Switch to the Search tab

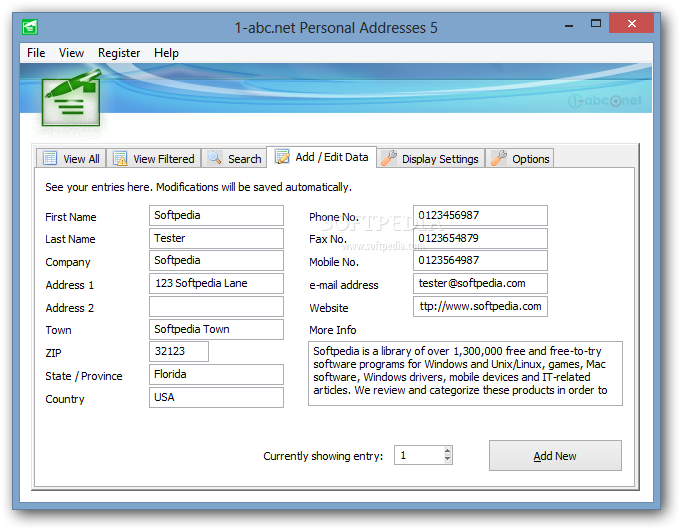(235, 159)
